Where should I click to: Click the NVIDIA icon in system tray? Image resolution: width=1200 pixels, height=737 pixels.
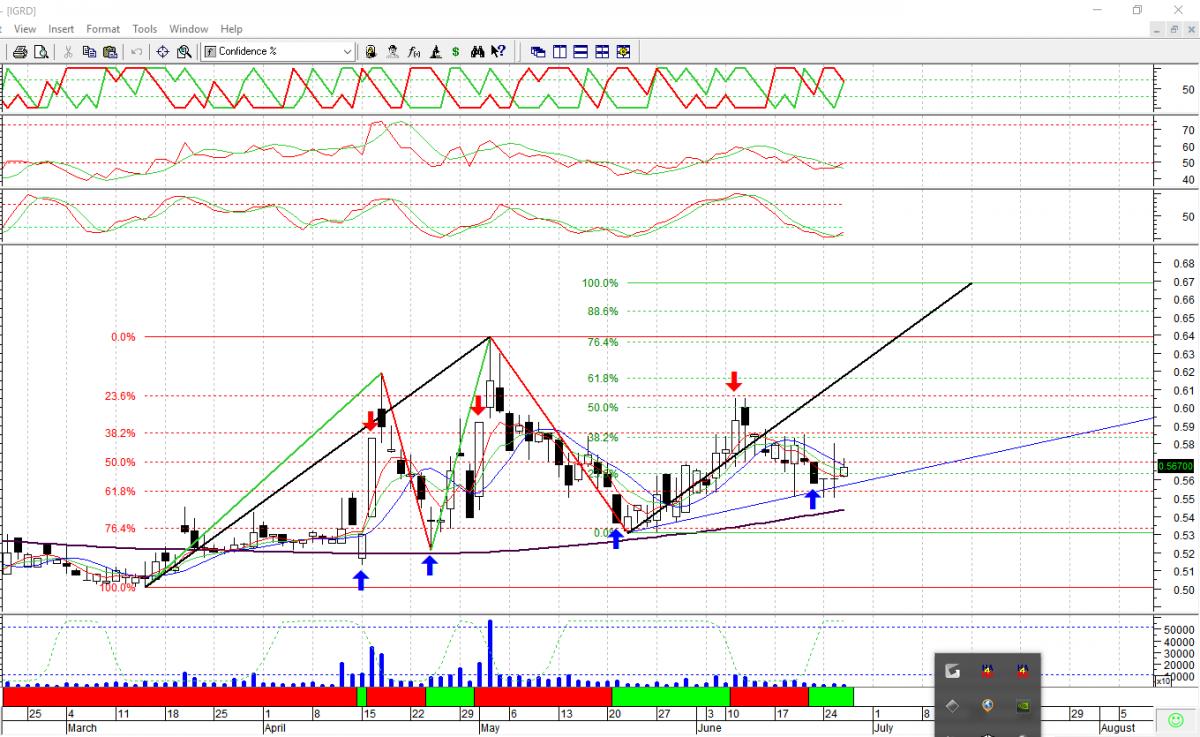click(1022, 705)
